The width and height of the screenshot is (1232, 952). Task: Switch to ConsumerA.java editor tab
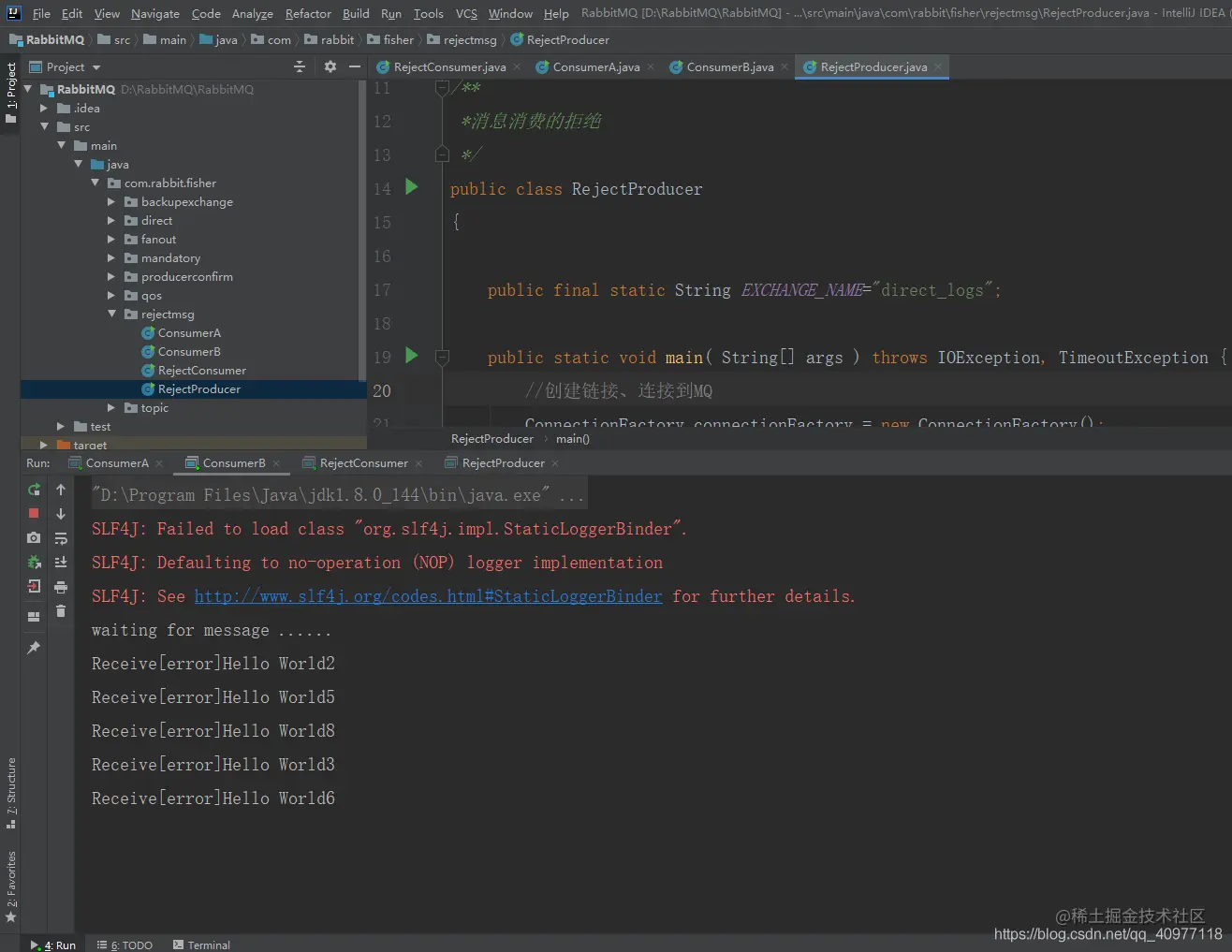[x=596, y=66]
